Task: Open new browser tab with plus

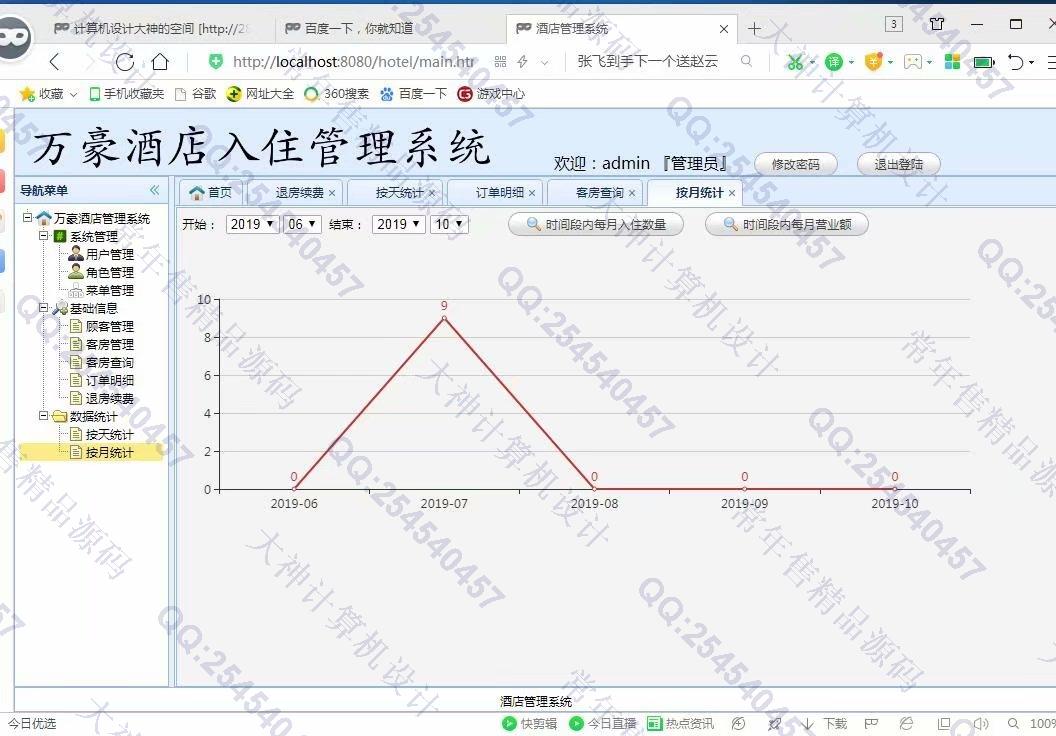Action: click(x=755, y=29)
